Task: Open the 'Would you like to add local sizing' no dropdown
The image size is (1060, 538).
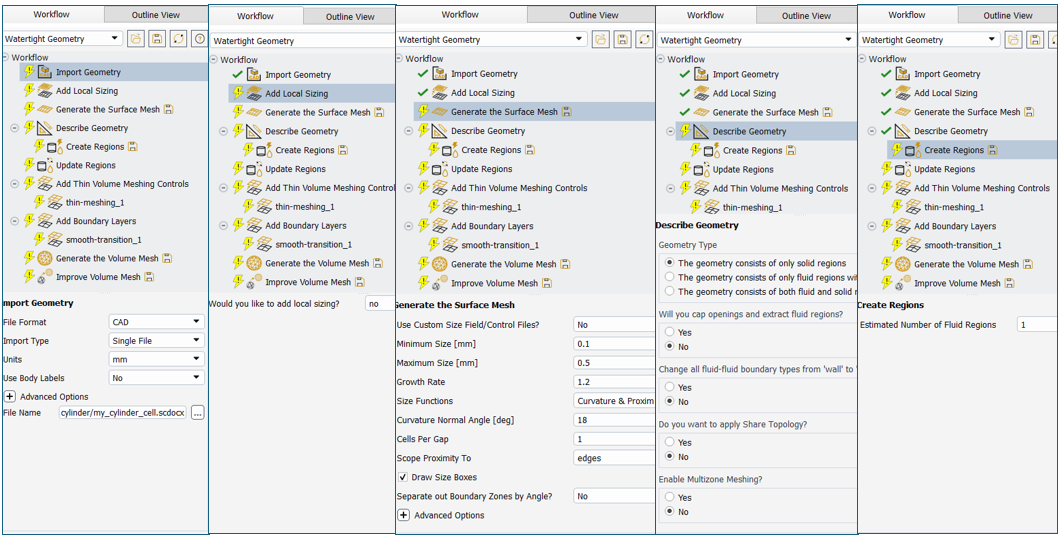Action: coord(381,304)
